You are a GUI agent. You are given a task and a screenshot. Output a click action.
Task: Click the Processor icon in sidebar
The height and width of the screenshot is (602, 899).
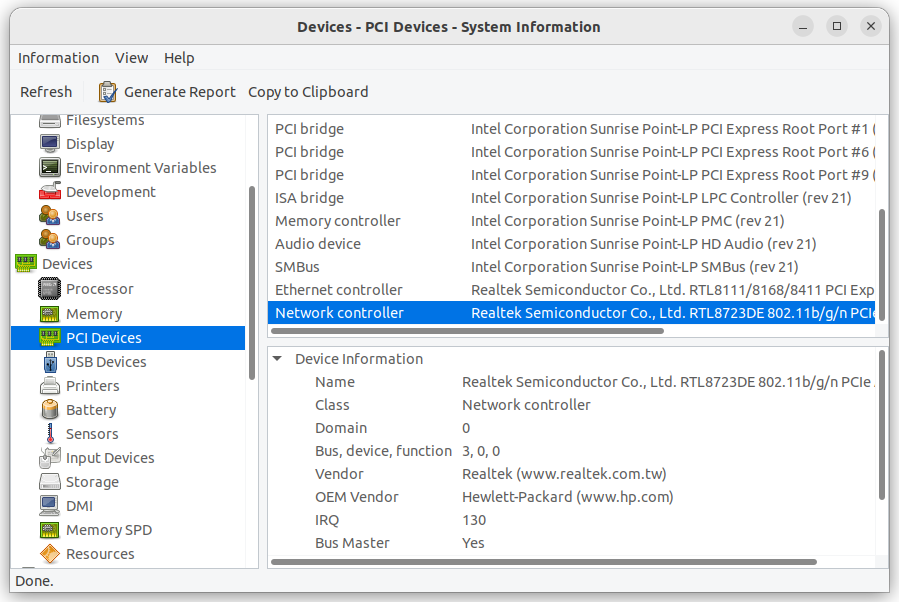[50, 289]
